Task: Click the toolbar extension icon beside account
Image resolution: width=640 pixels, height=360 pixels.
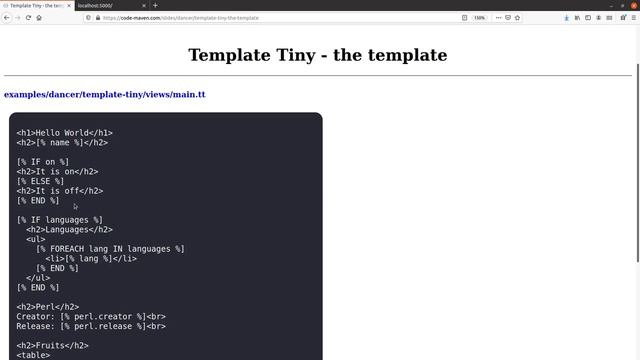Action: pos(609,18)
